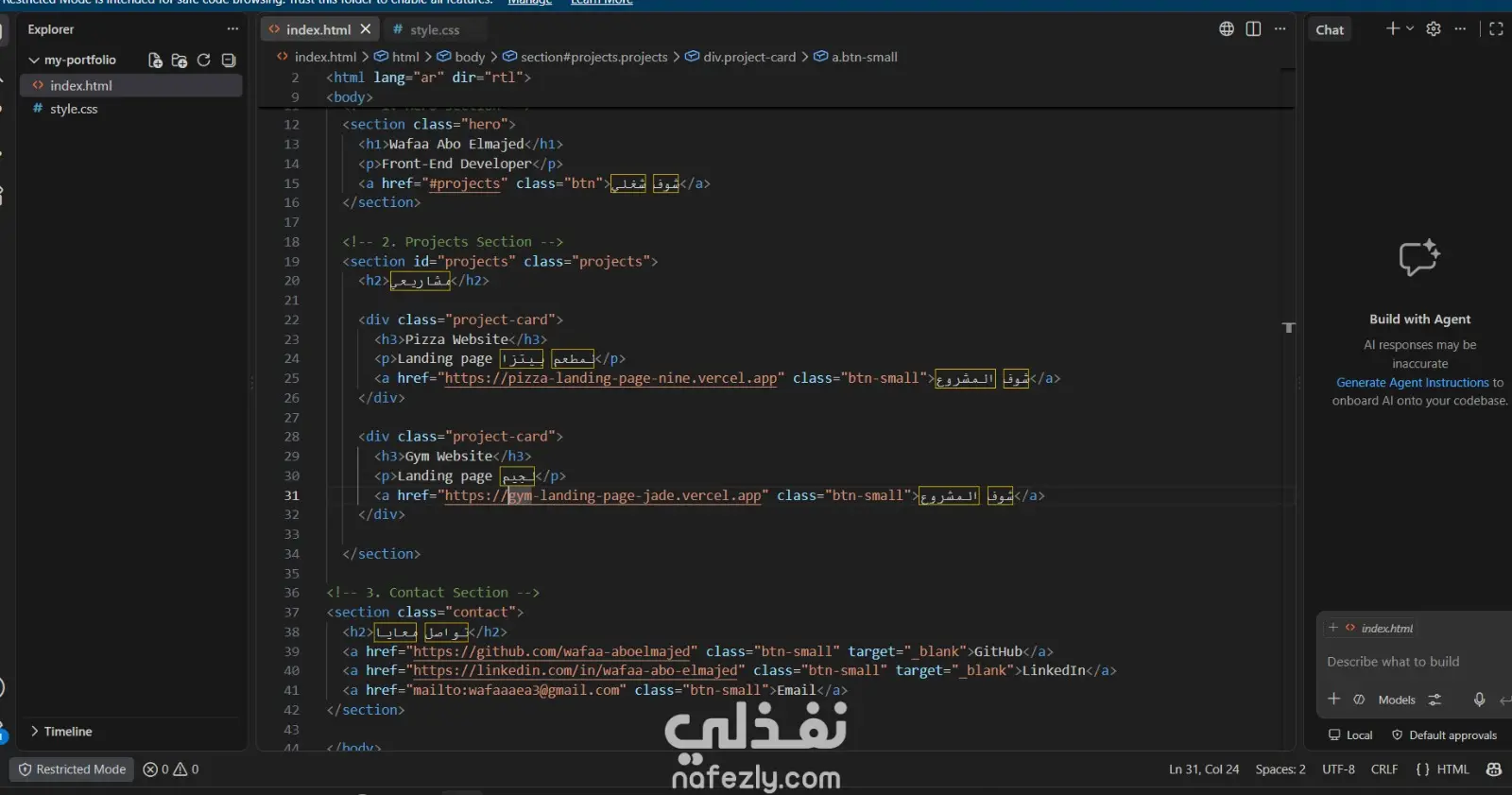
Task: Click the Local session target selector
Action: click(x=1350, y=735)
